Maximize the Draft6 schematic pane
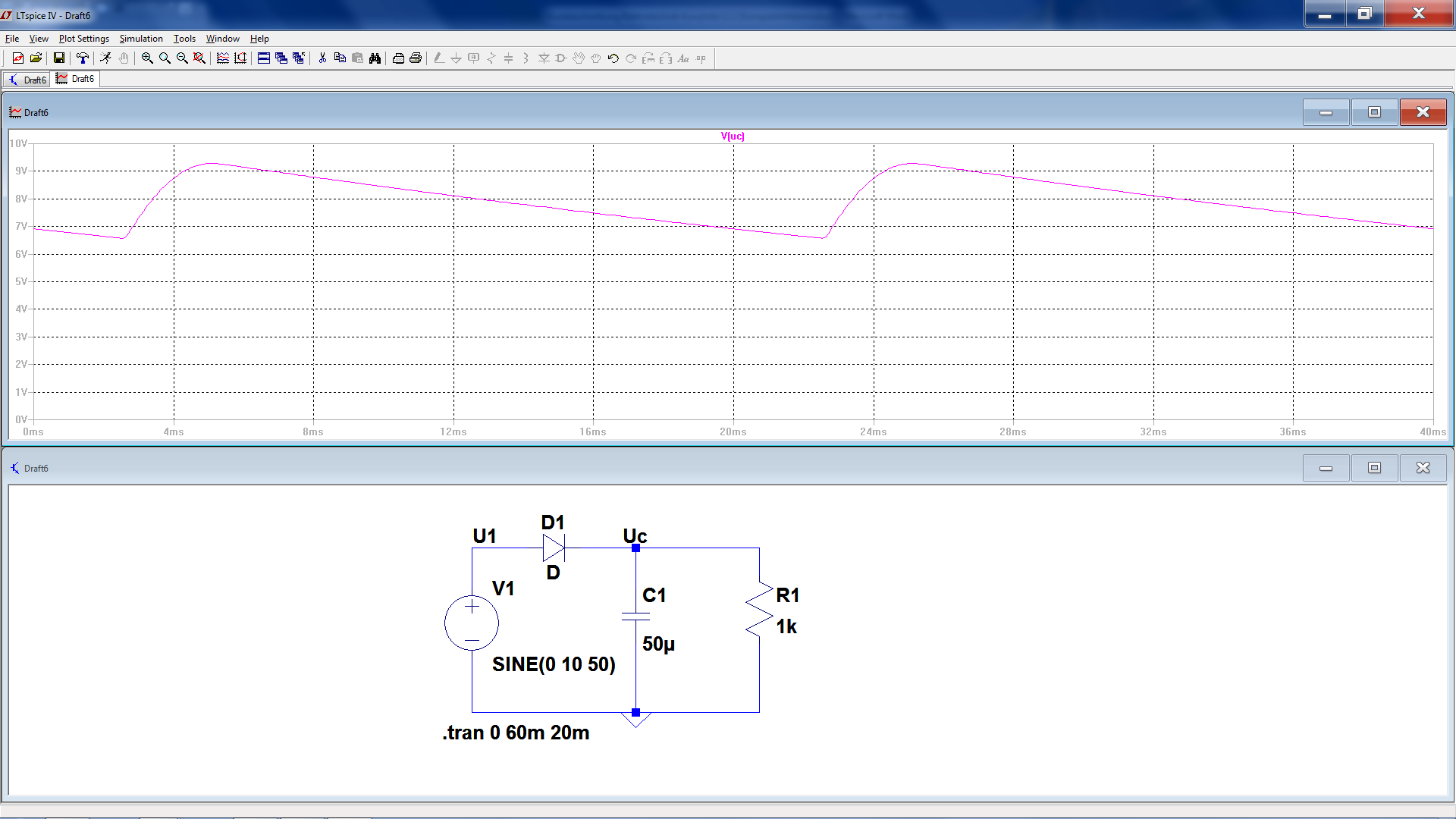Screen dimensions: 1456x819 tap(1374, 468)
